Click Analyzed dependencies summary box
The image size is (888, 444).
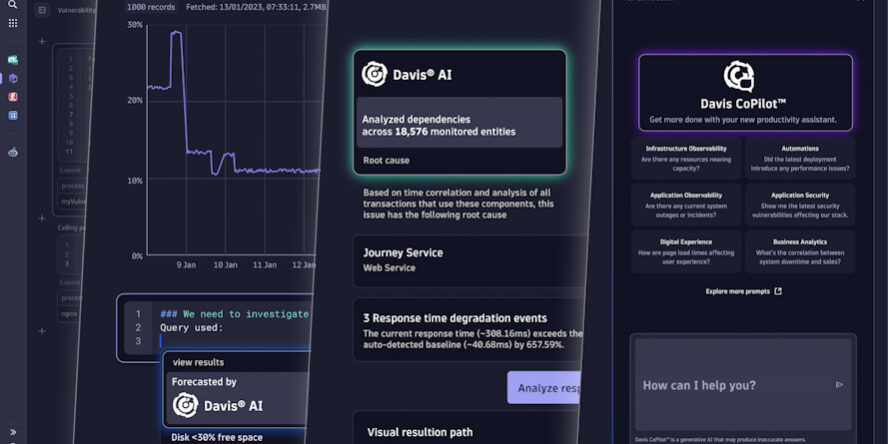(x=459, y=122)
